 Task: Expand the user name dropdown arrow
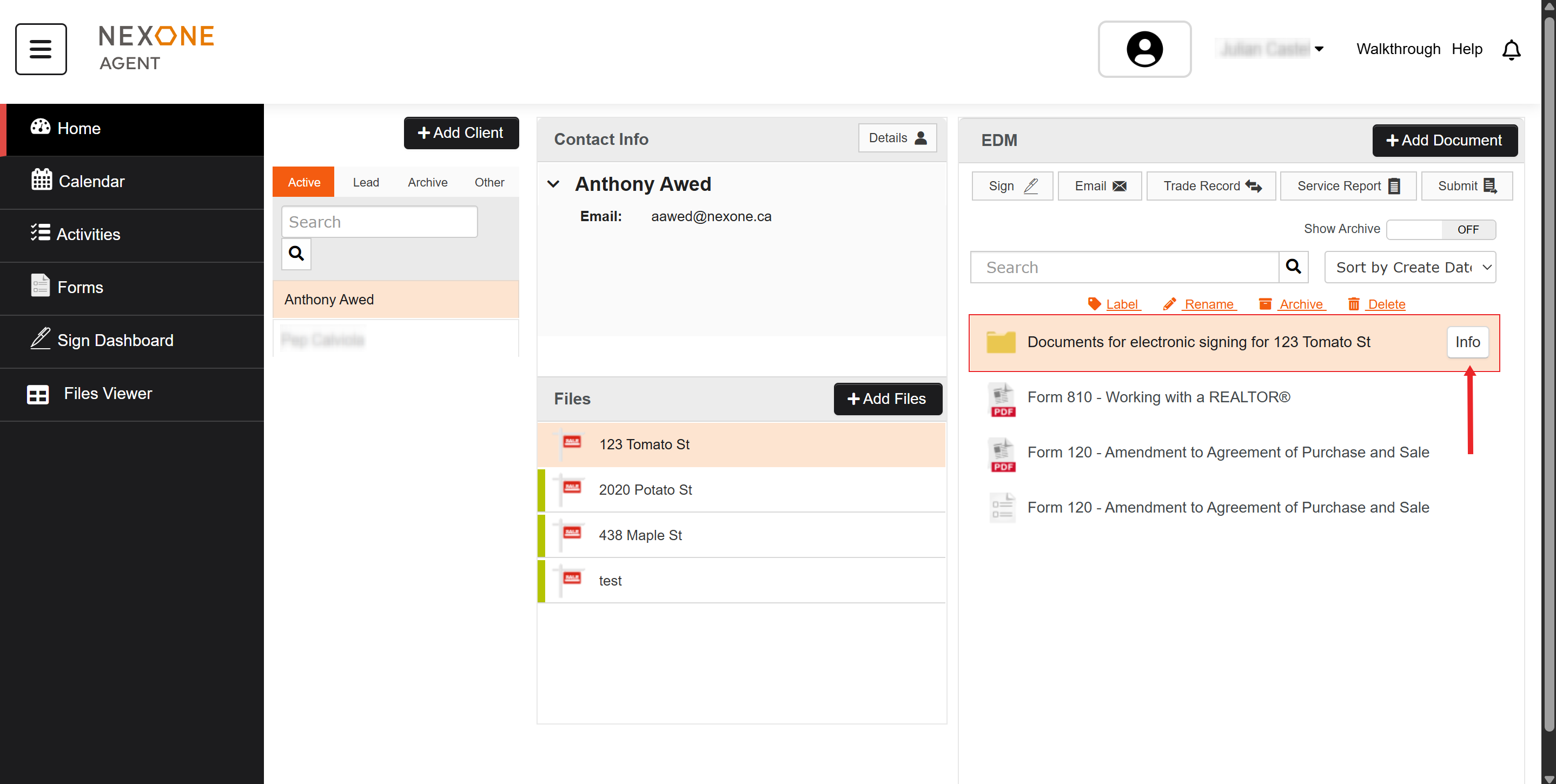(x=1319, y=49)
